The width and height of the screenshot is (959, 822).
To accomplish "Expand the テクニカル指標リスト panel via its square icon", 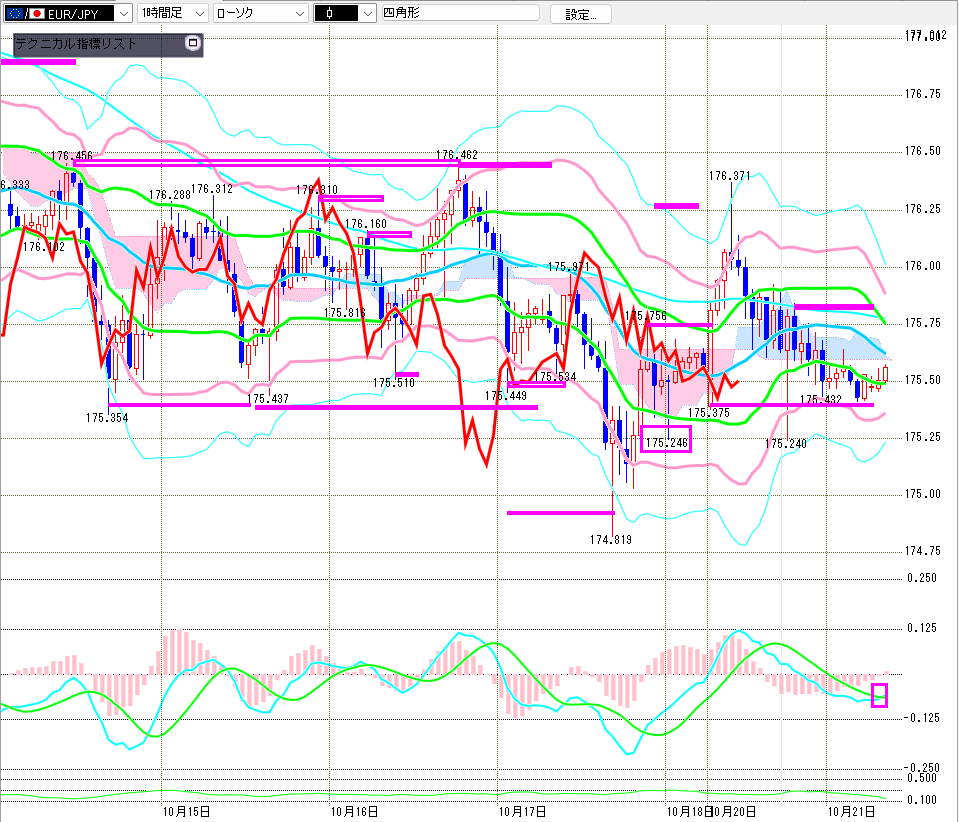I will pos(194,44).
